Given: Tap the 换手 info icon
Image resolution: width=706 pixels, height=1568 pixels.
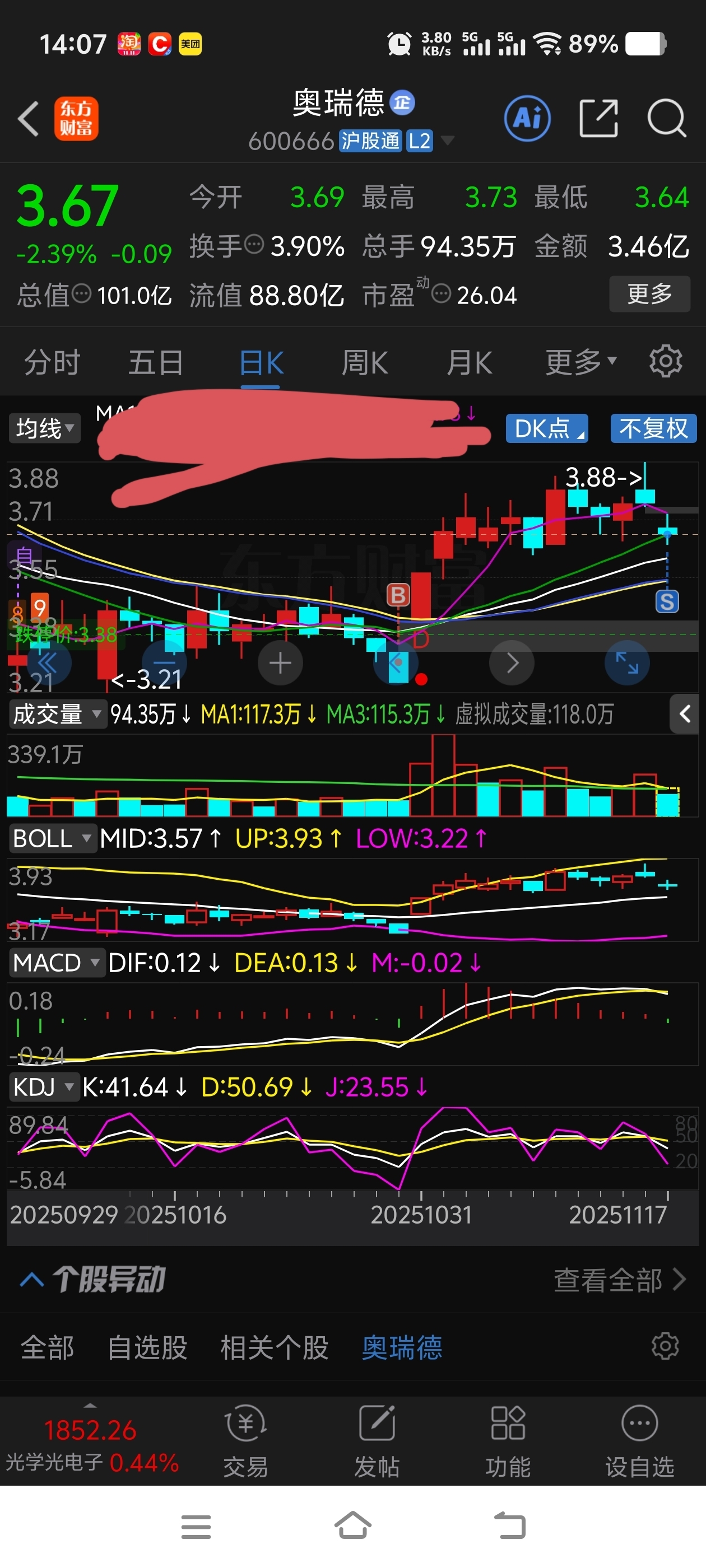Looking at the screenshot, I should click(x=254, y=245).
